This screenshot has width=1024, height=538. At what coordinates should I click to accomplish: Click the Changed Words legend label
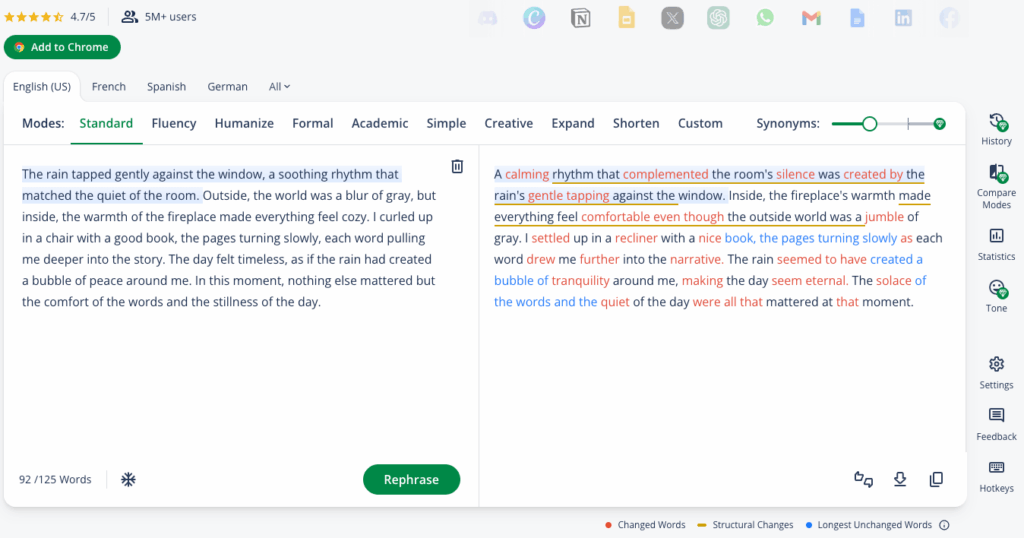click(651, 525)
